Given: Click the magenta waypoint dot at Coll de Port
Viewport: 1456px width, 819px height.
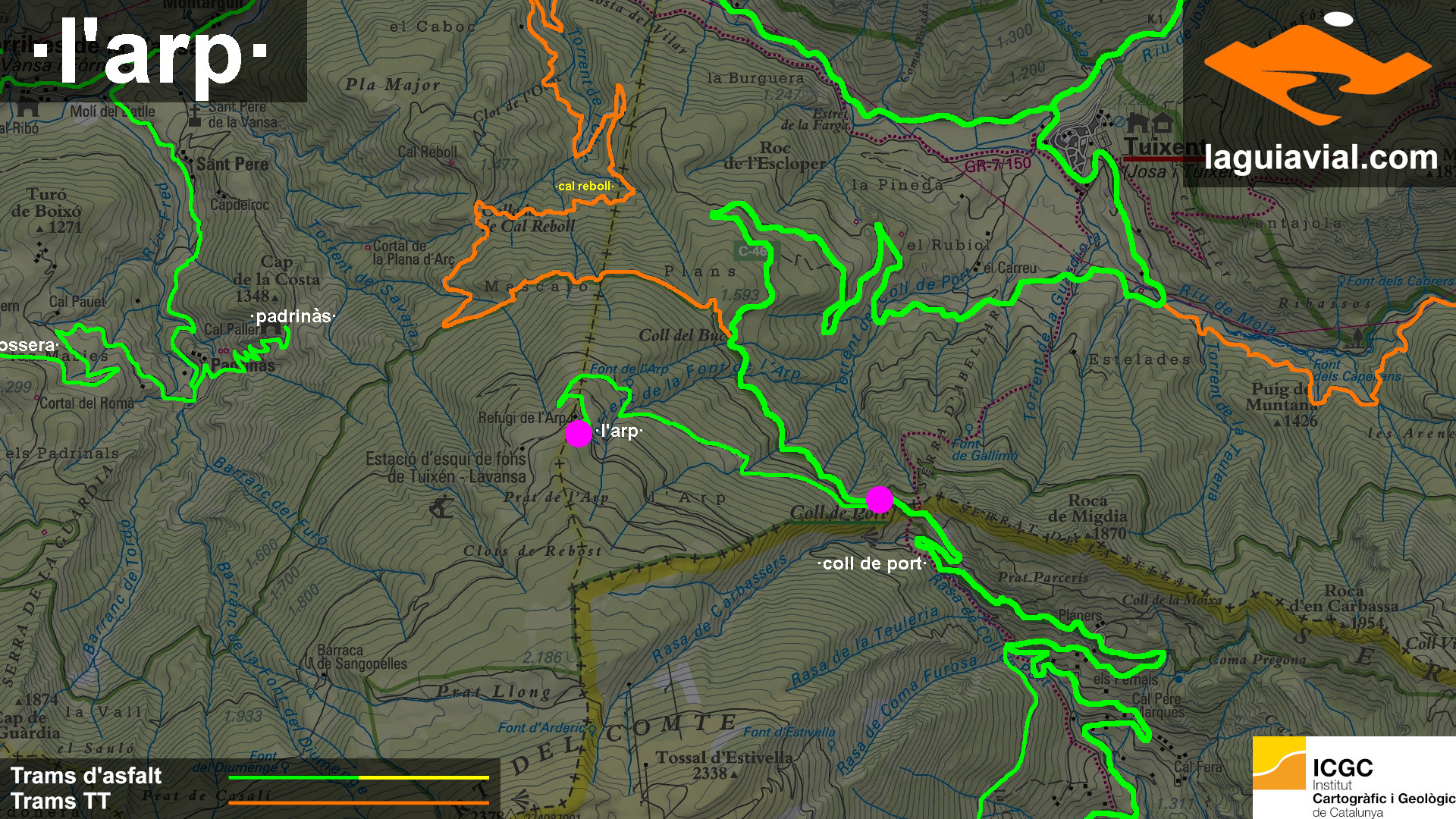Looking at the screenshot, I should click(x=879, y=499).
